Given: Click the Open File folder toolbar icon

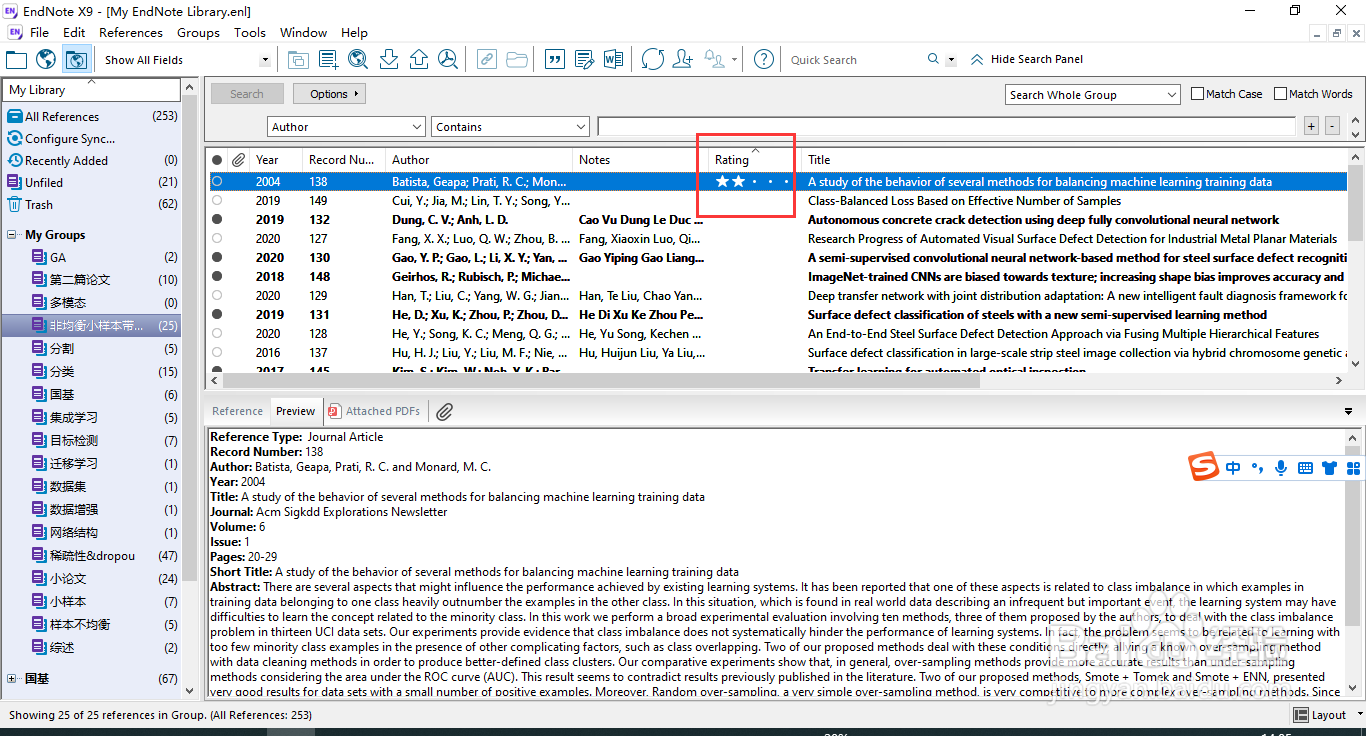Looking at the screenshot, I should (517, 59).
